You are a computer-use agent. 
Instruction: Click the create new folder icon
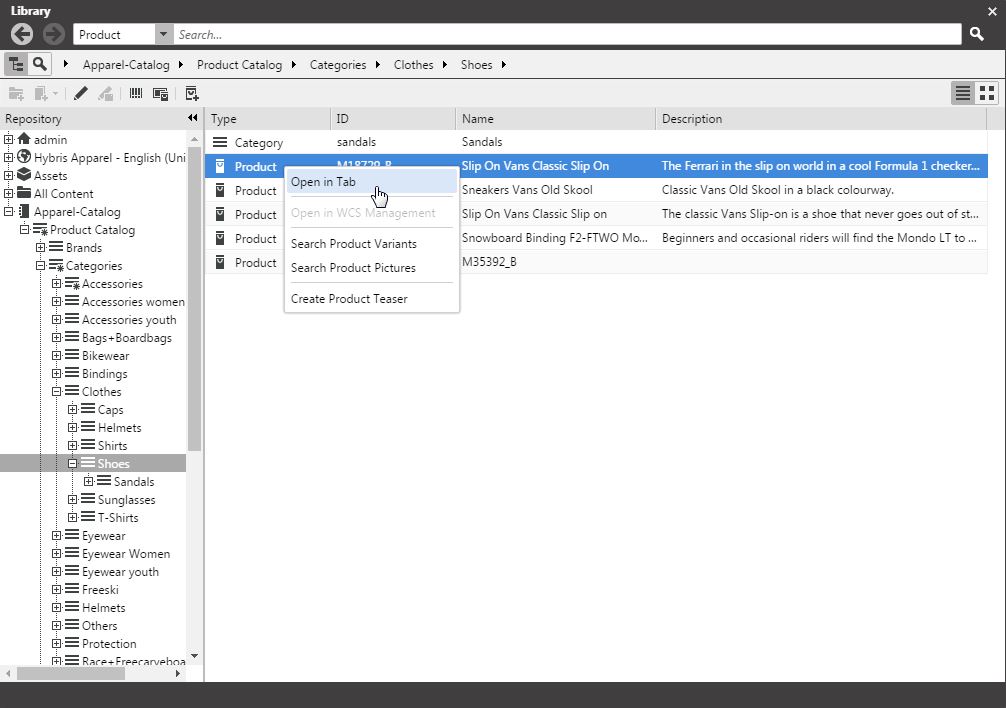click(16, 93)
